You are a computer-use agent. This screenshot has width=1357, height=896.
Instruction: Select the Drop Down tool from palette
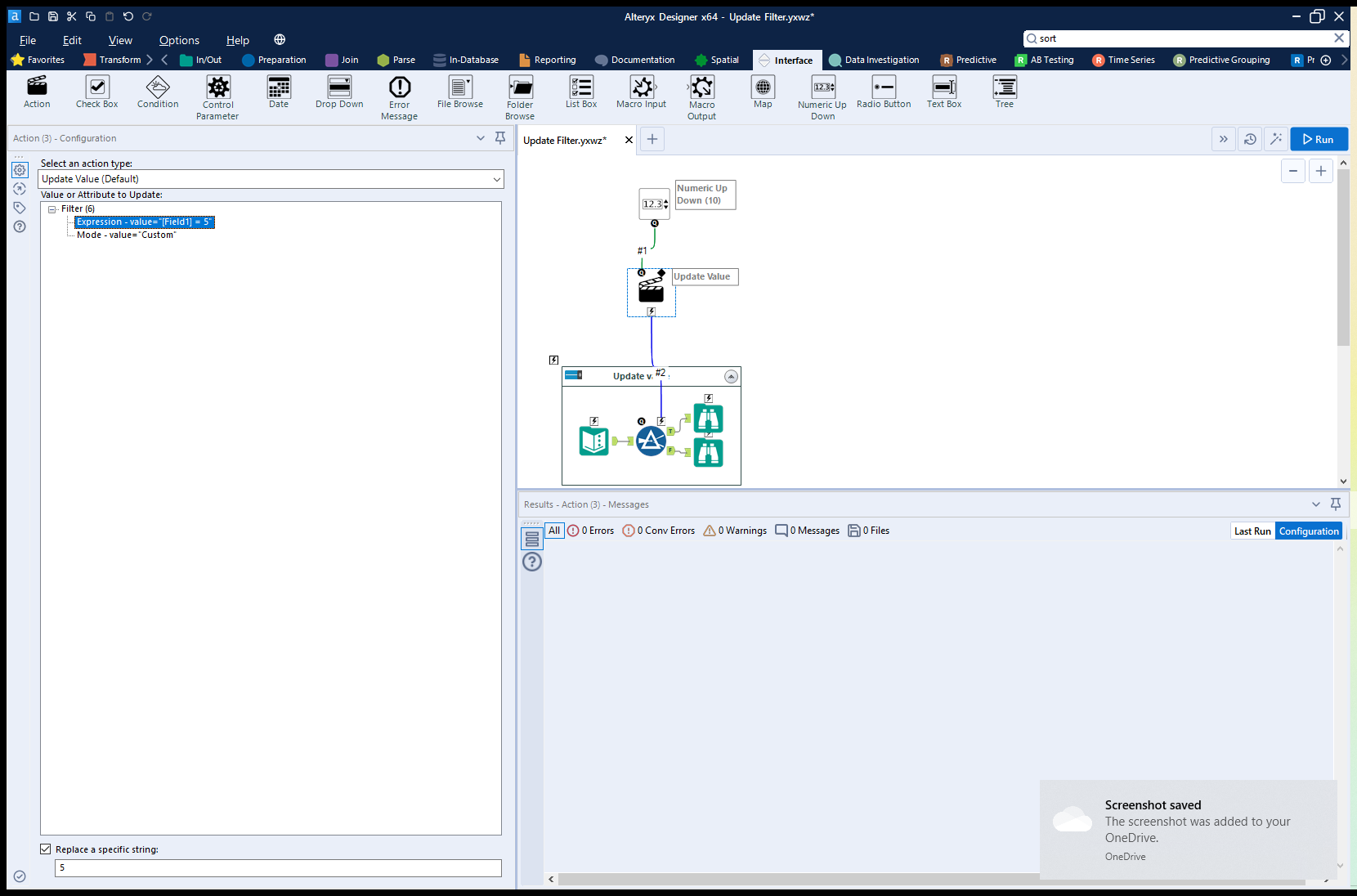338,92
